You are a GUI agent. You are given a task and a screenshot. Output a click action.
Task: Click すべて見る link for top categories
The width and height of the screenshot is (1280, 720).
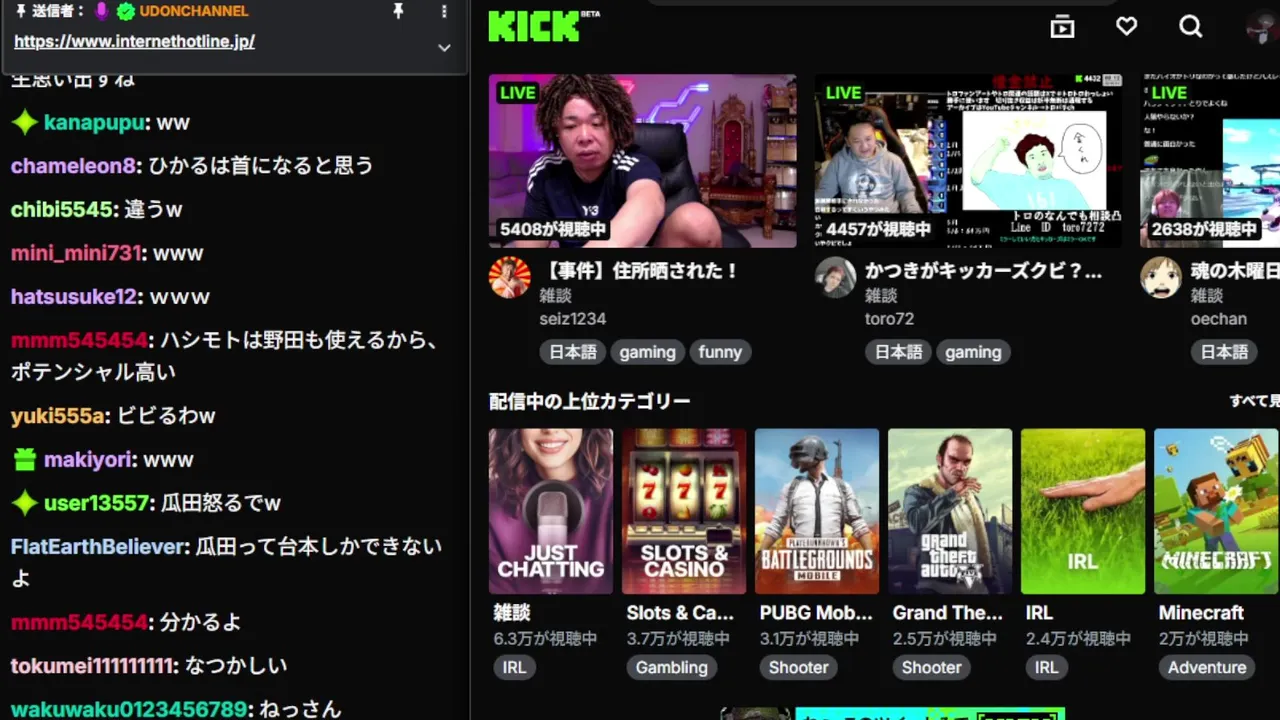1255,401
